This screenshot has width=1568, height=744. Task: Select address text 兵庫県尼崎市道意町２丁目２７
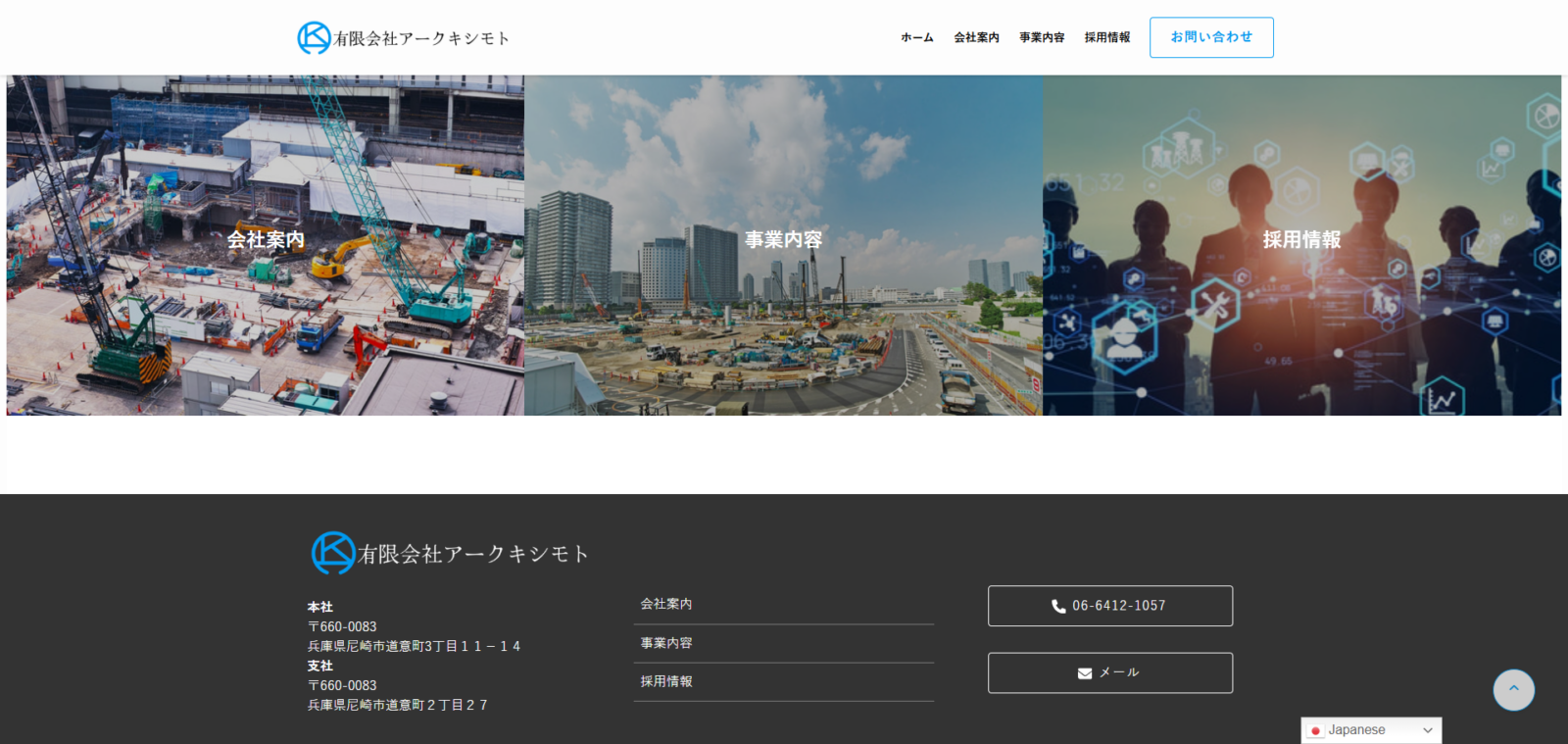click(398, 706)
